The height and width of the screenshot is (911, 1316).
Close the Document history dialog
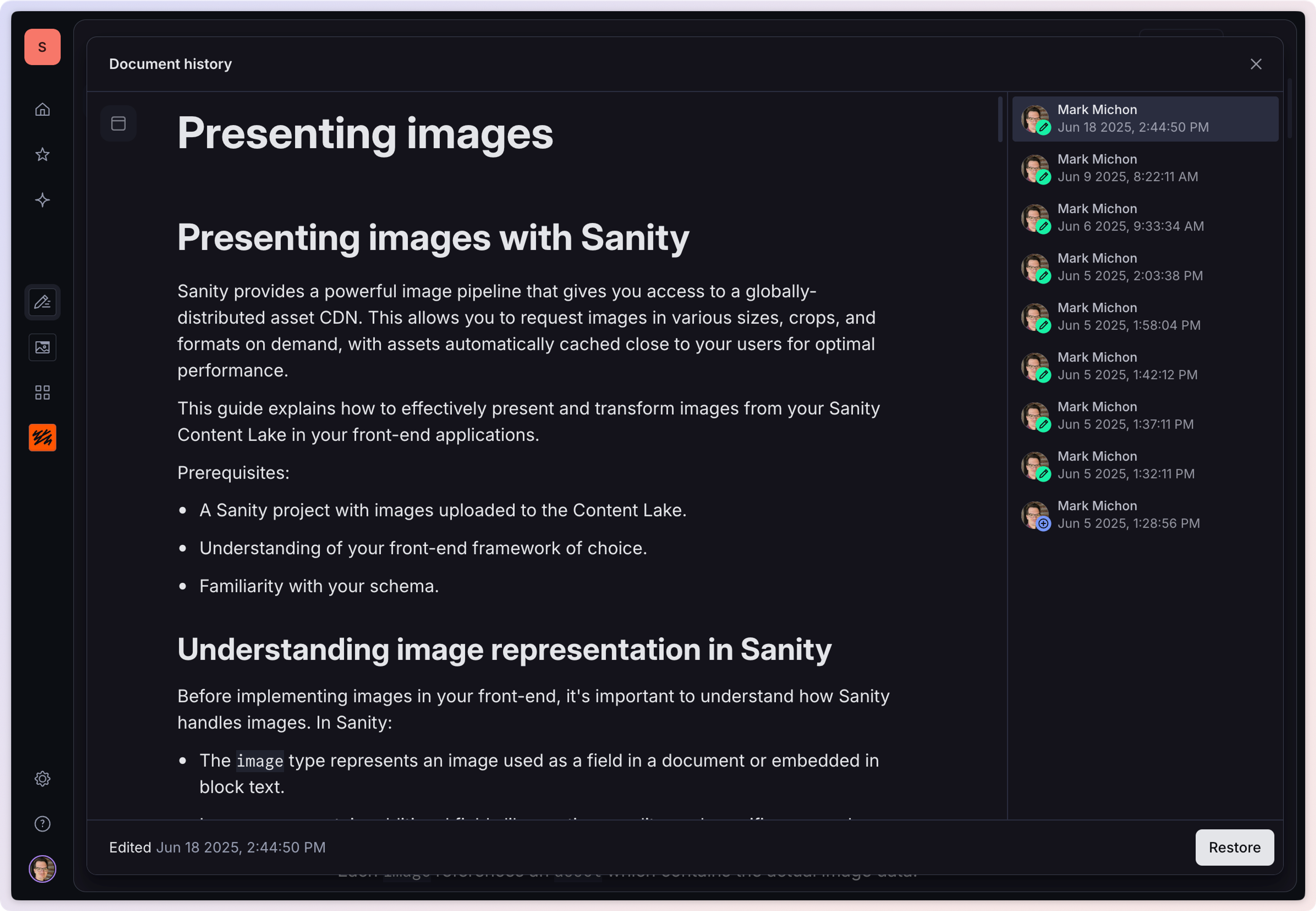tap(1255, 64)
